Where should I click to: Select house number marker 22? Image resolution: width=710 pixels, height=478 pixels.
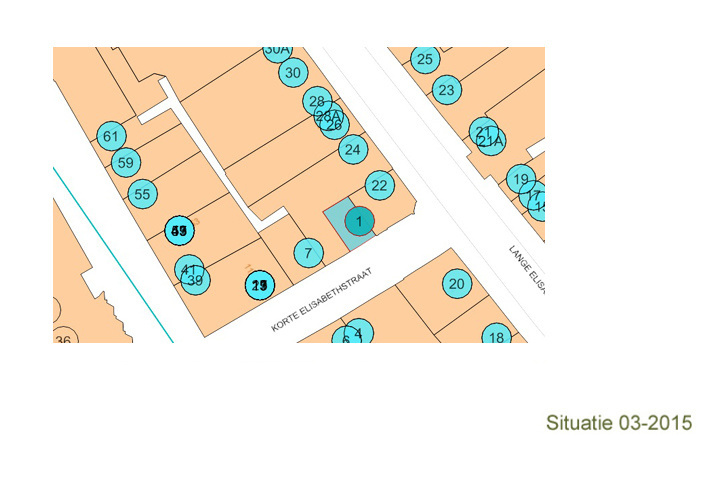(378, 185)
